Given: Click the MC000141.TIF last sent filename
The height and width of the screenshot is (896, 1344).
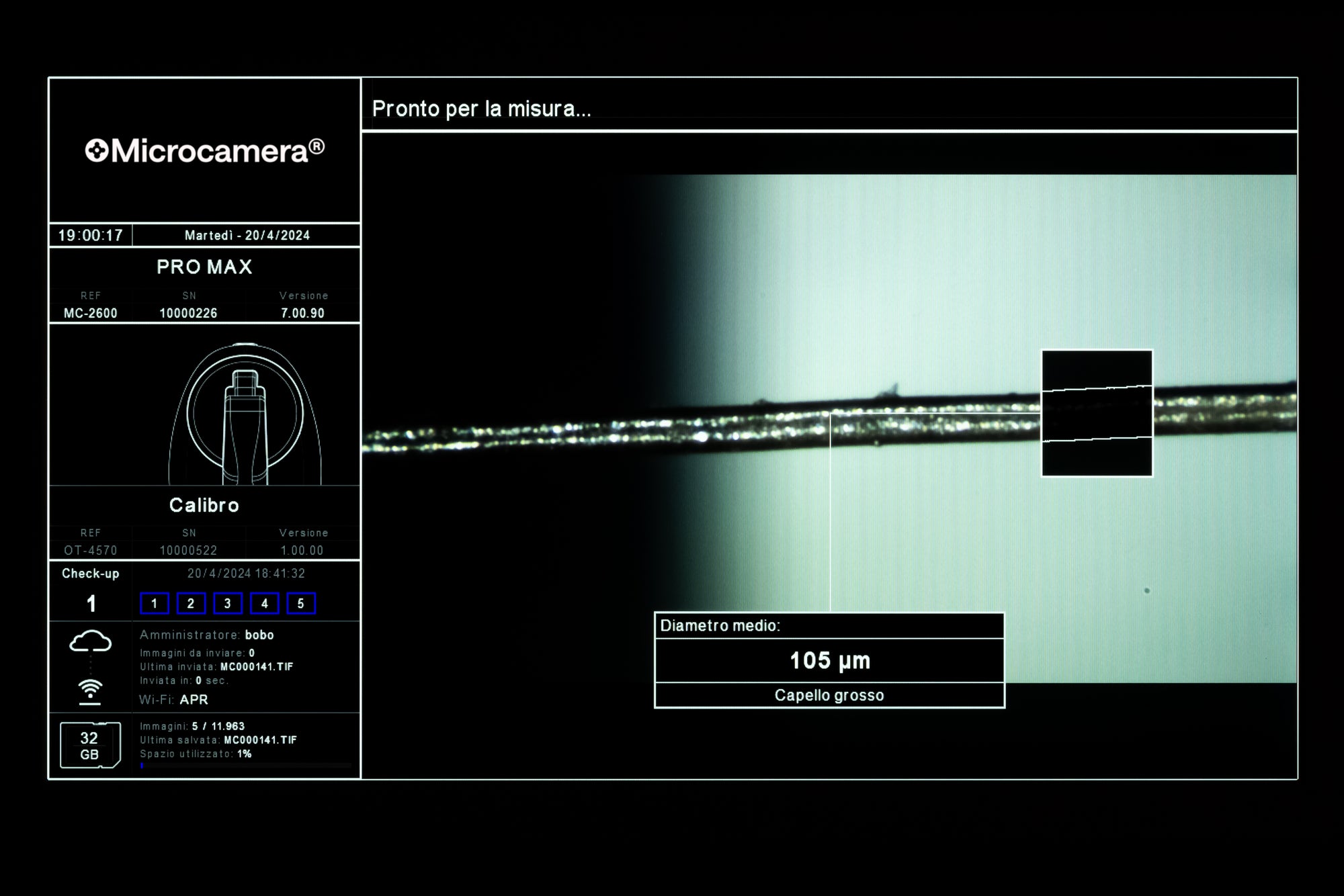Looking at the screenshot, I should coord(257,667).
